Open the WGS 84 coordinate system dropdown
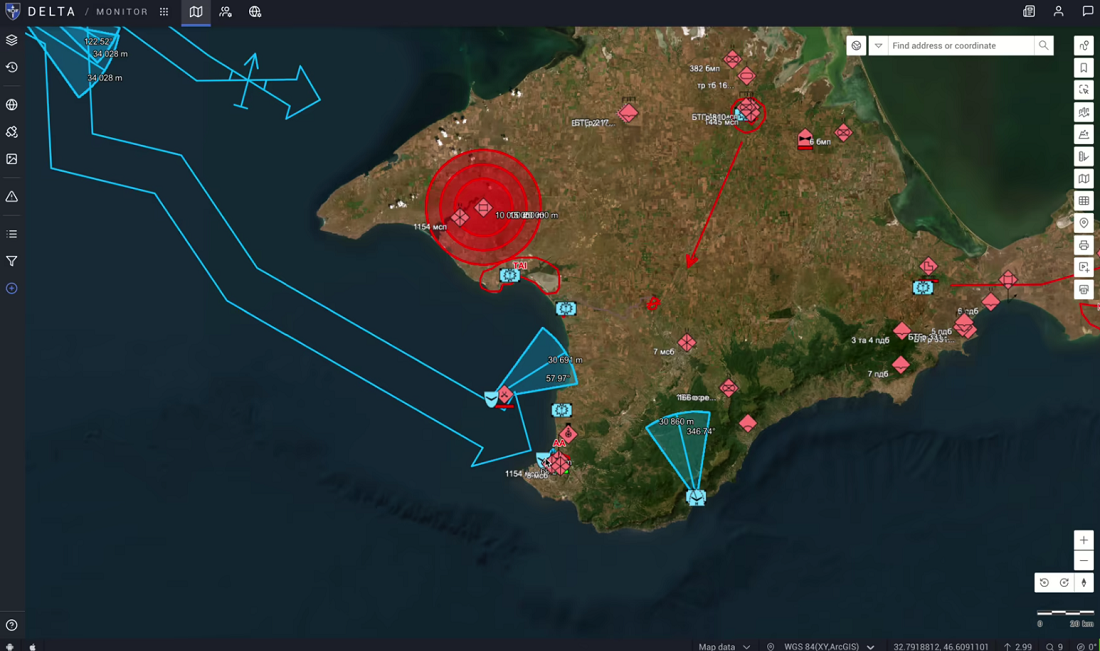 click(x=829, y=646)
